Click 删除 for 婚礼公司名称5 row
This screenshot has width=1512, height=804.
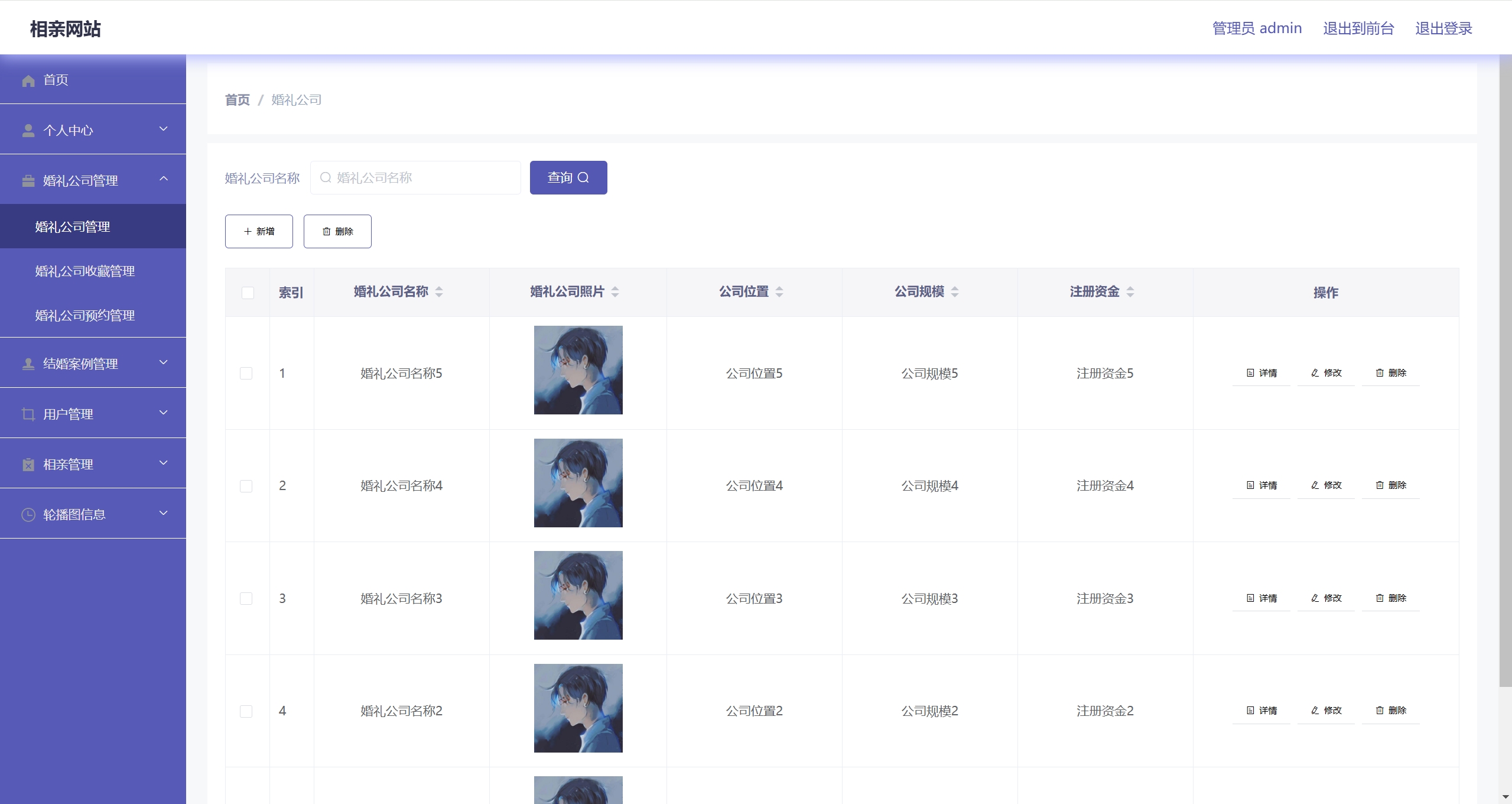[1391, 373]
